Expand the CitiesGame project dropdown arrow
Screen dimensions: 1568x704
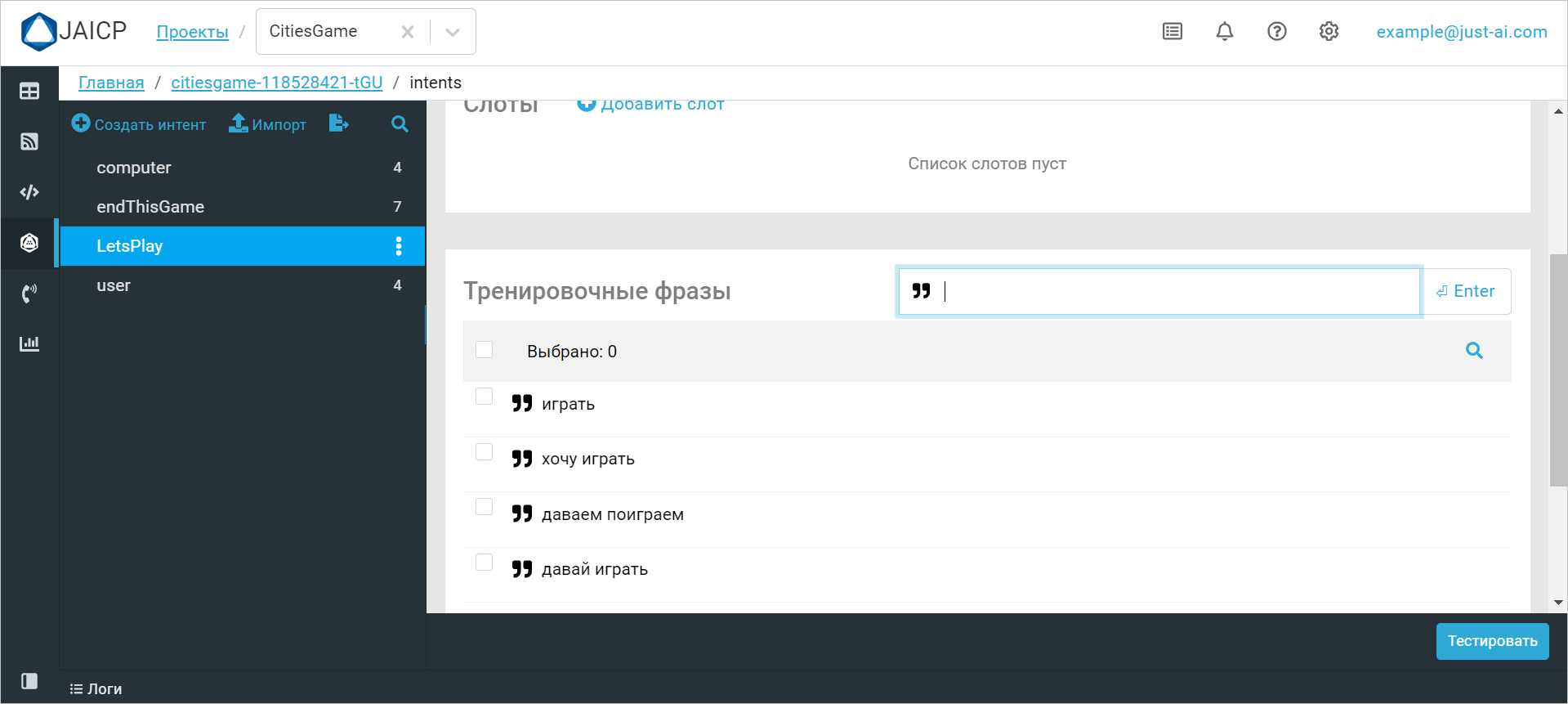(x=453, y=32)
